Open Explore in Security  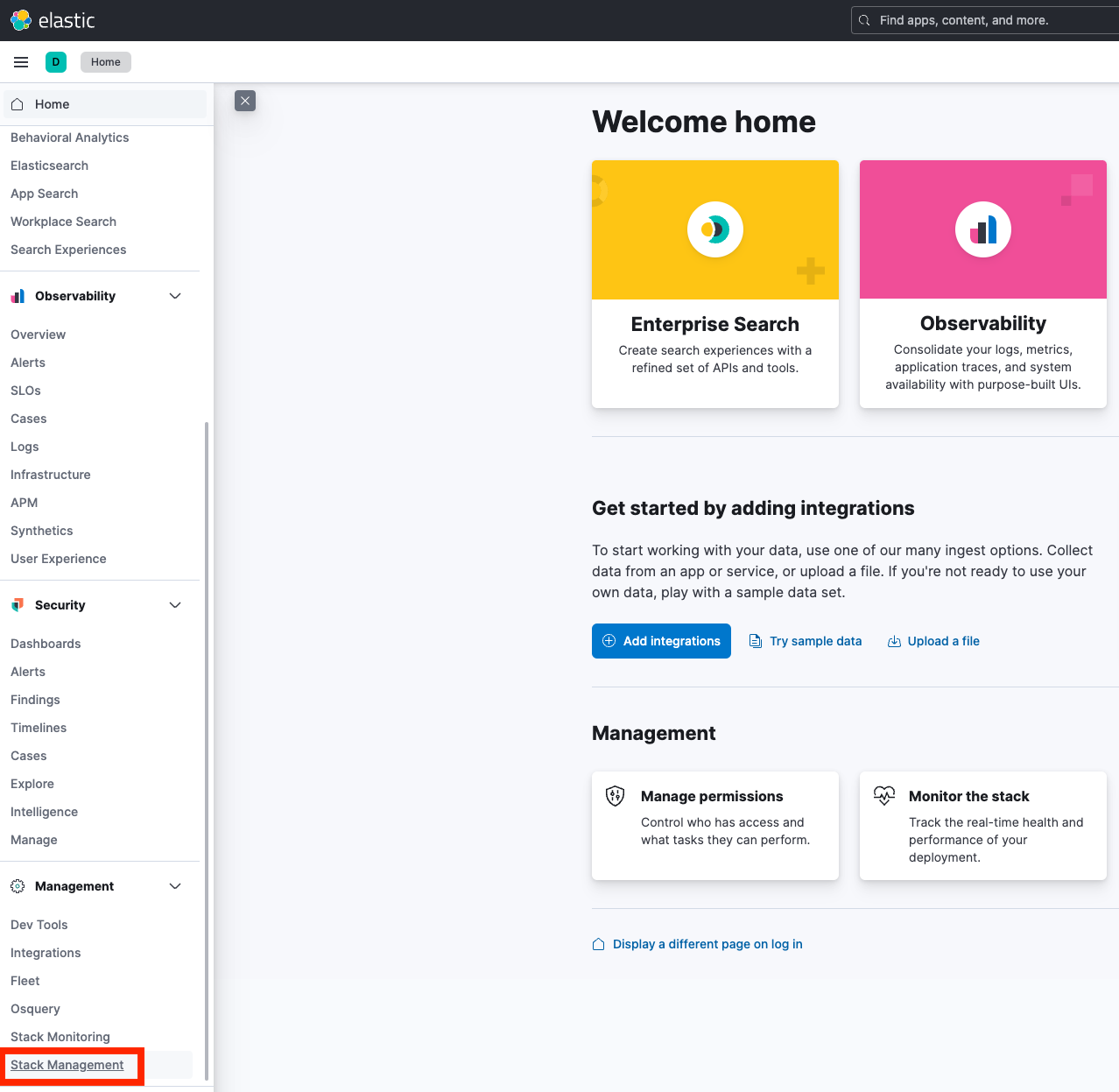click(32, 784)
